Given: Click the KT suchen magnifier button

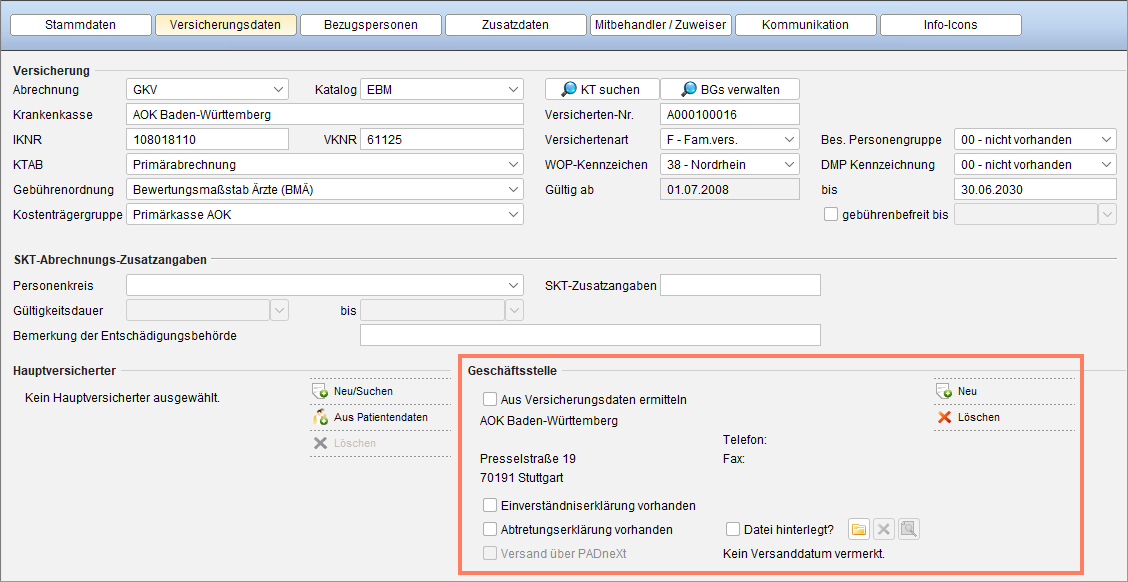Looking at the screenshot, I should [602, 89].
